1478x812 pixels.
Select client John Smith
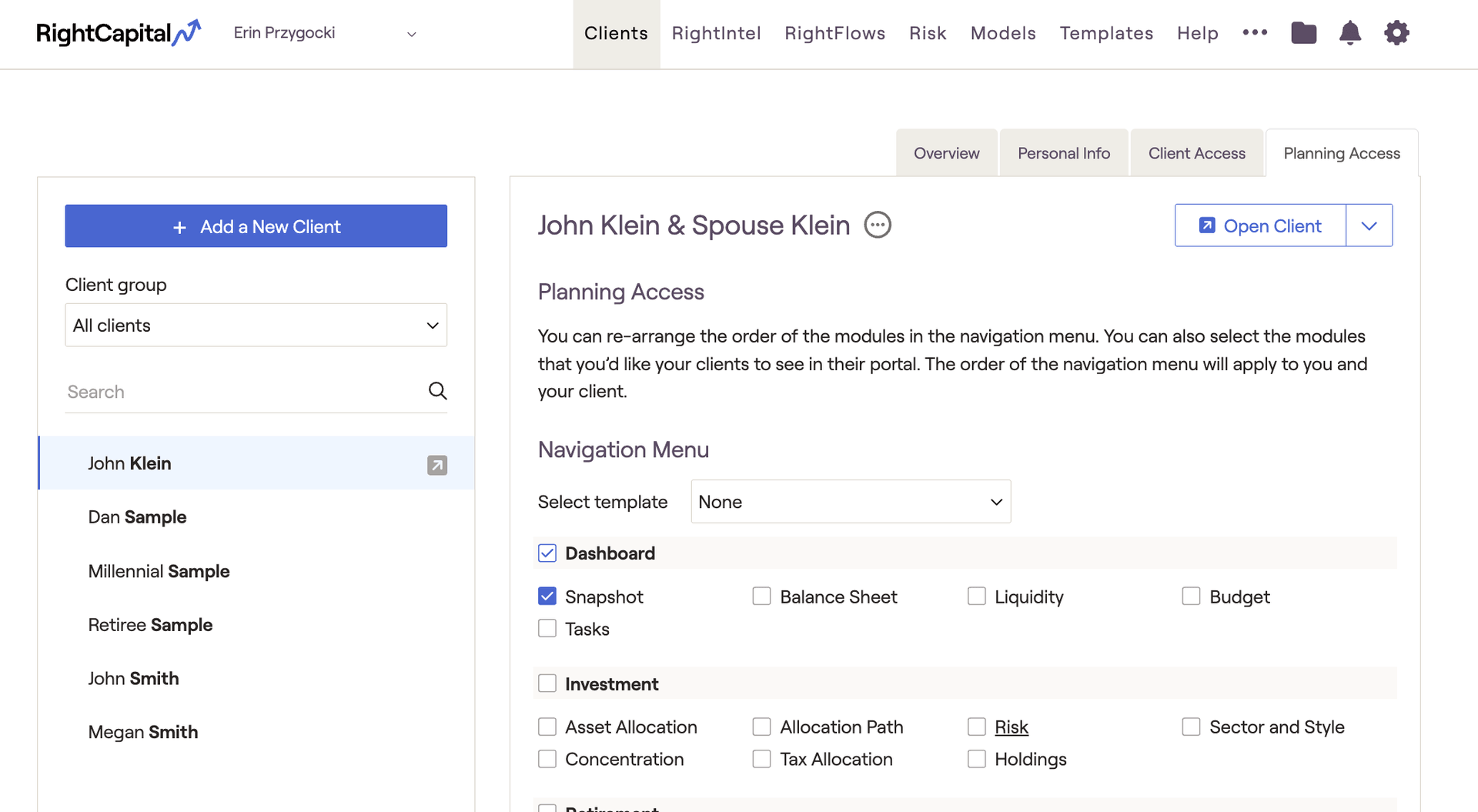[257, 679]
